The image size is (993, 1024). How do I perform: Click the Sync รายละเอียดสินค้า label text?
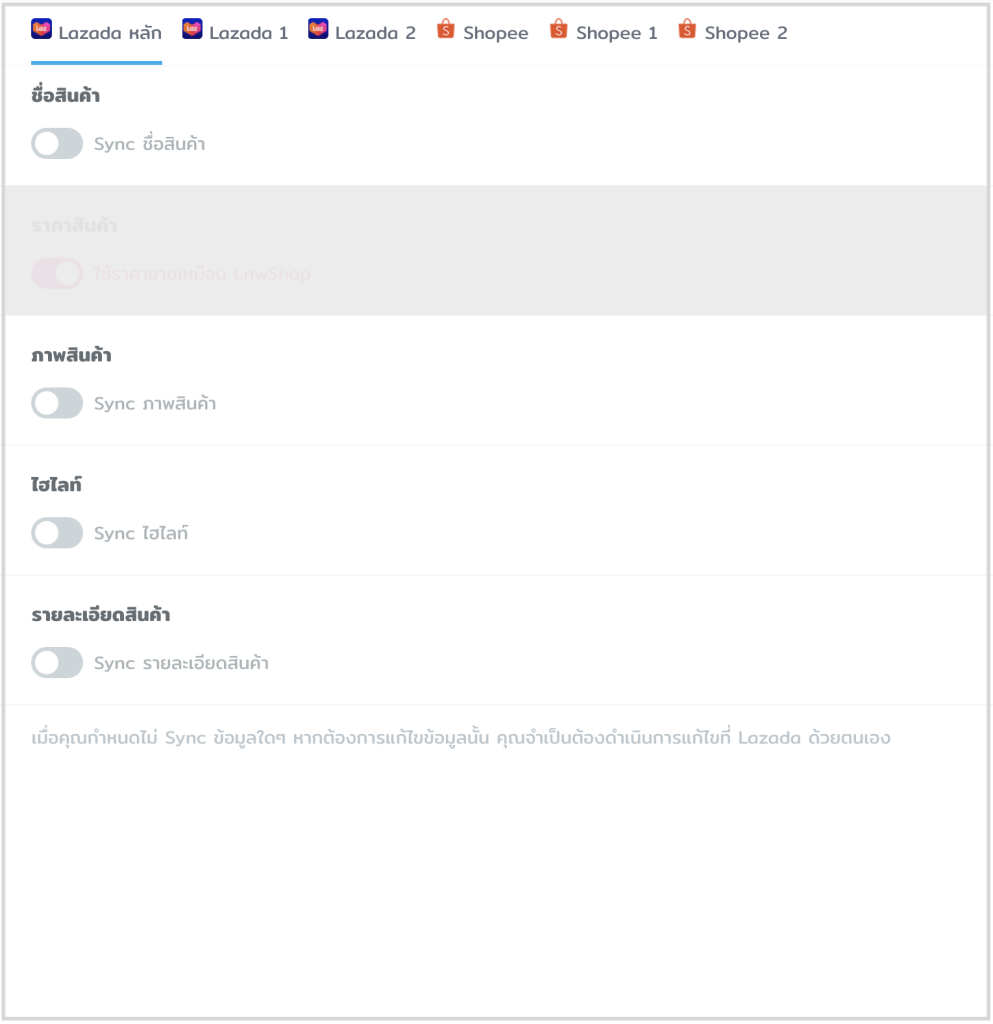pos(181,663)
